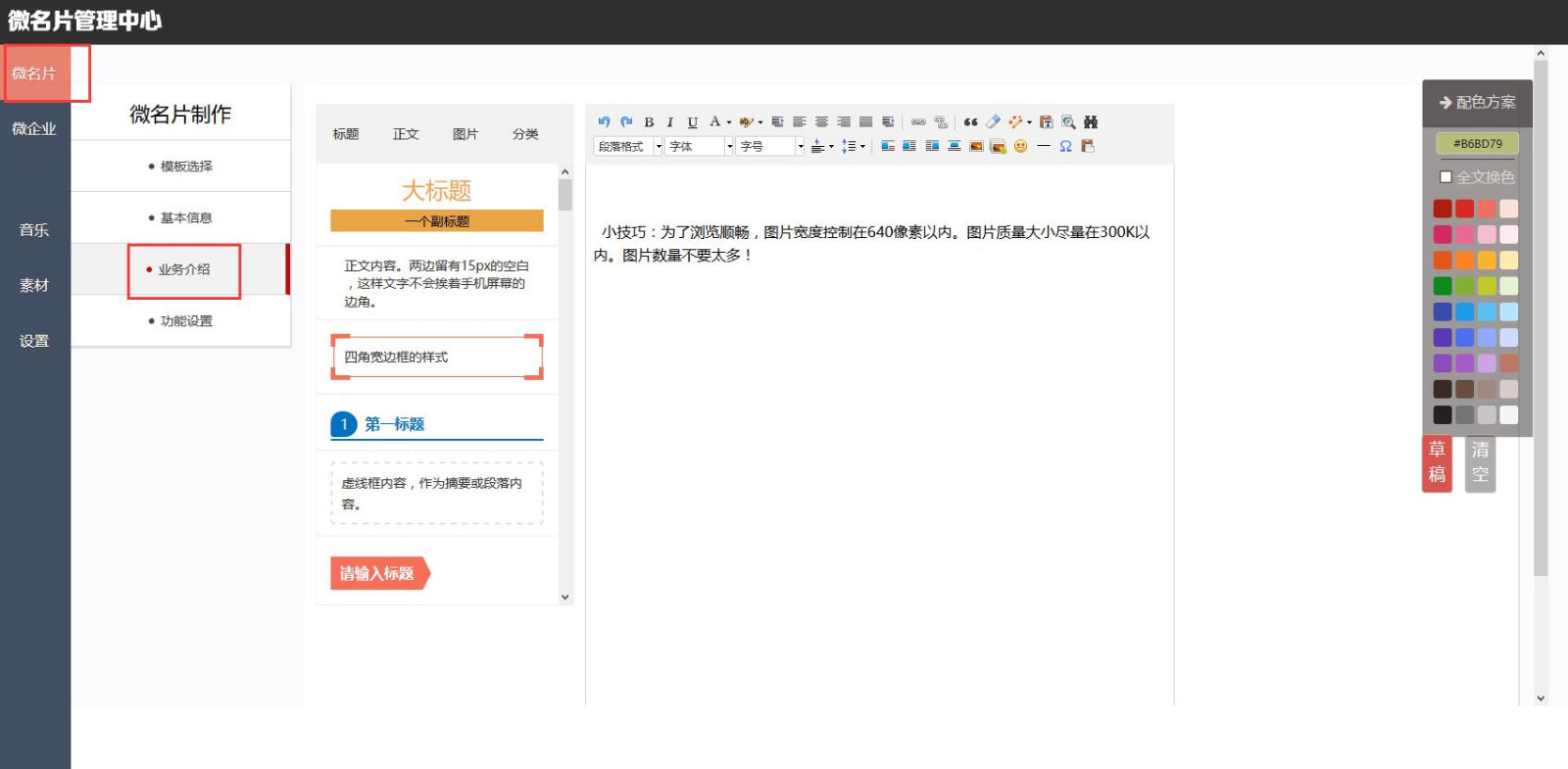Screen dimensions: 1568x769
Task: Open the 字号 font size dropdown
Action: [x=770, y=146]
